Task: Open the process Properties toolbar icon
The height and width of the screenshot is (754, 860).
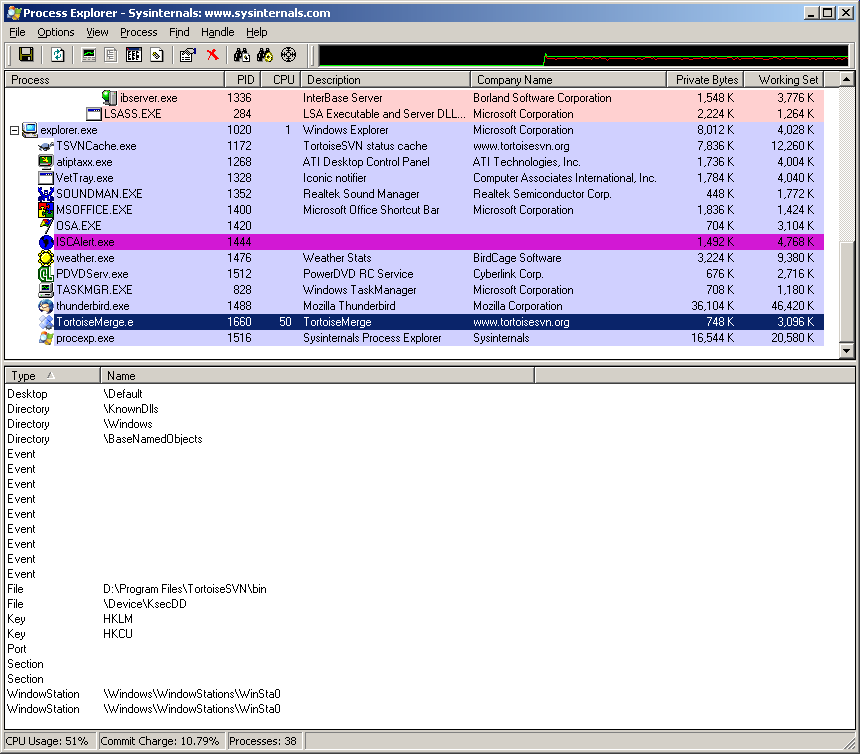Action: pos(188,54)
